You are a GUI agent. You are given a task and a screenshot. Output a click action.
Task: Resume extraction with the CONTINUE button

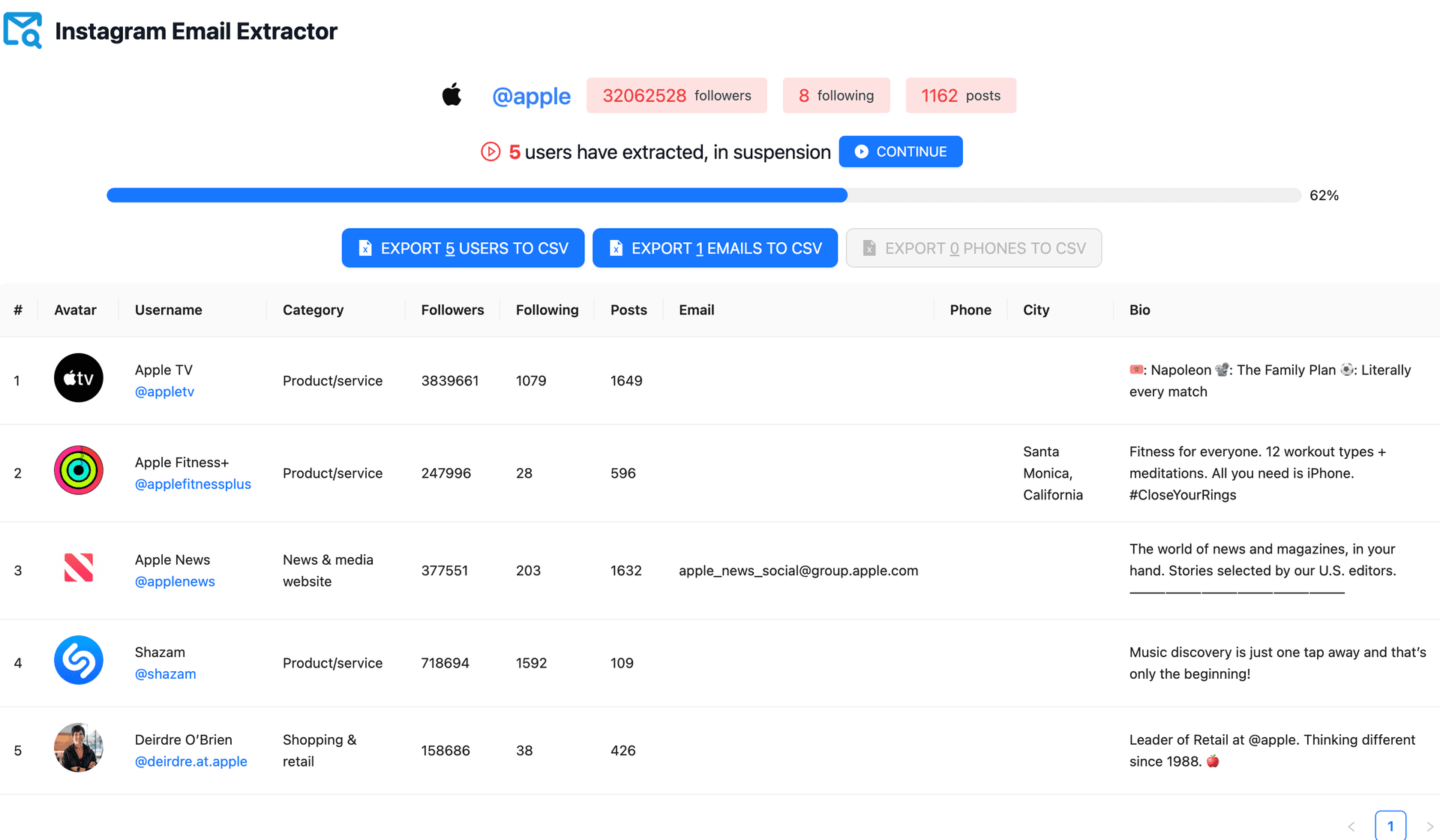(x=901, y=151)
